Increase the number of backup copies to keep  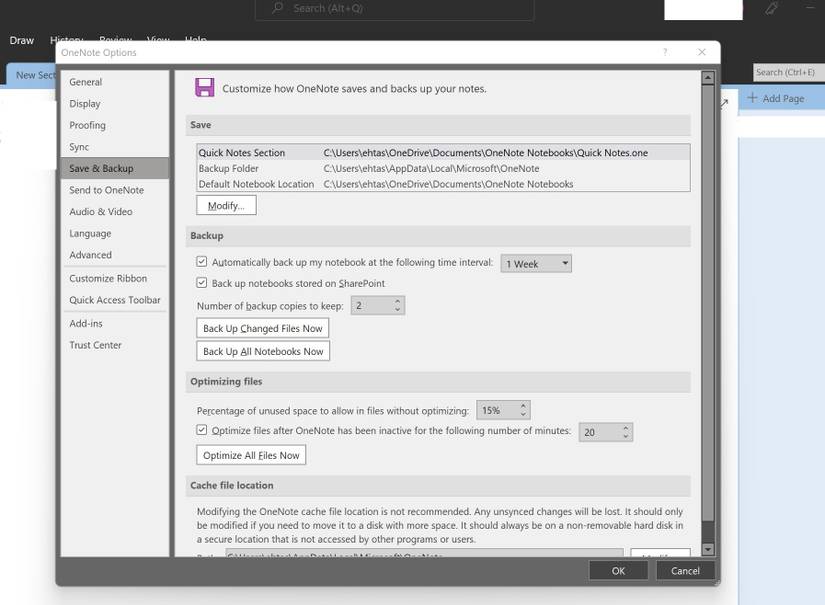(x=397, y=299)
